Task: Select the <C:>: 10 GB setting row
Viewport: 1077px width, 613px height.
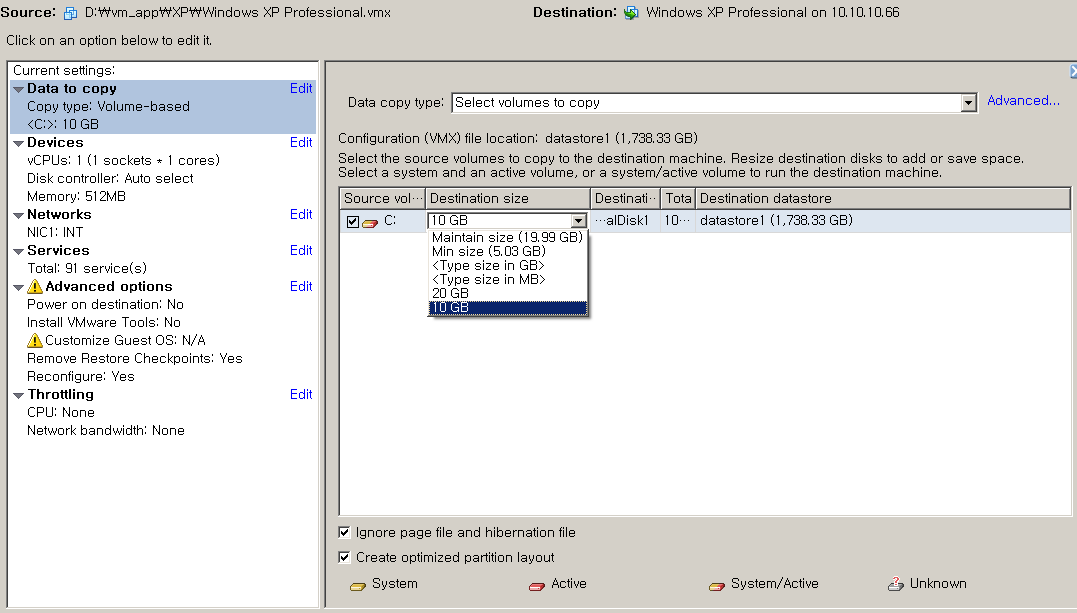Action: (63, 124)
